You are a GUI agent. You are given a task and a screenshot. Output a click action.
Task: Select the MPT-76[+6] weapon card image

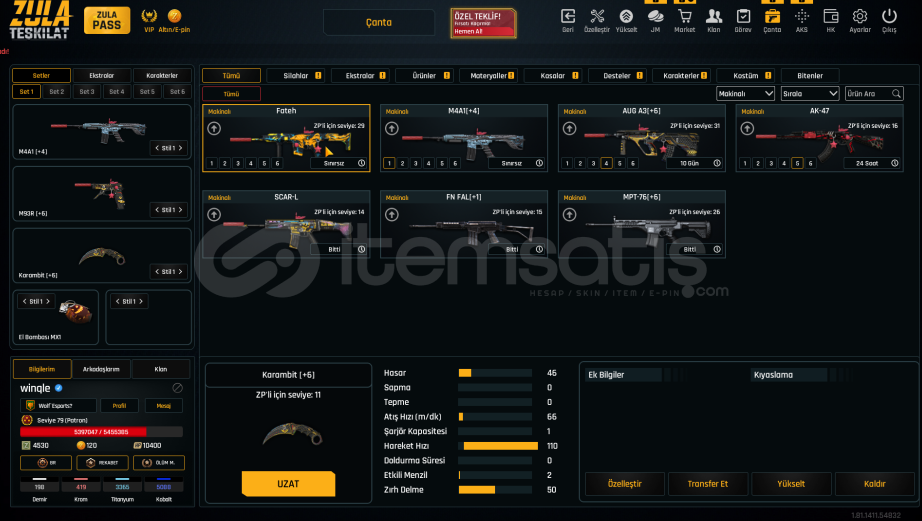coord(649,231)
